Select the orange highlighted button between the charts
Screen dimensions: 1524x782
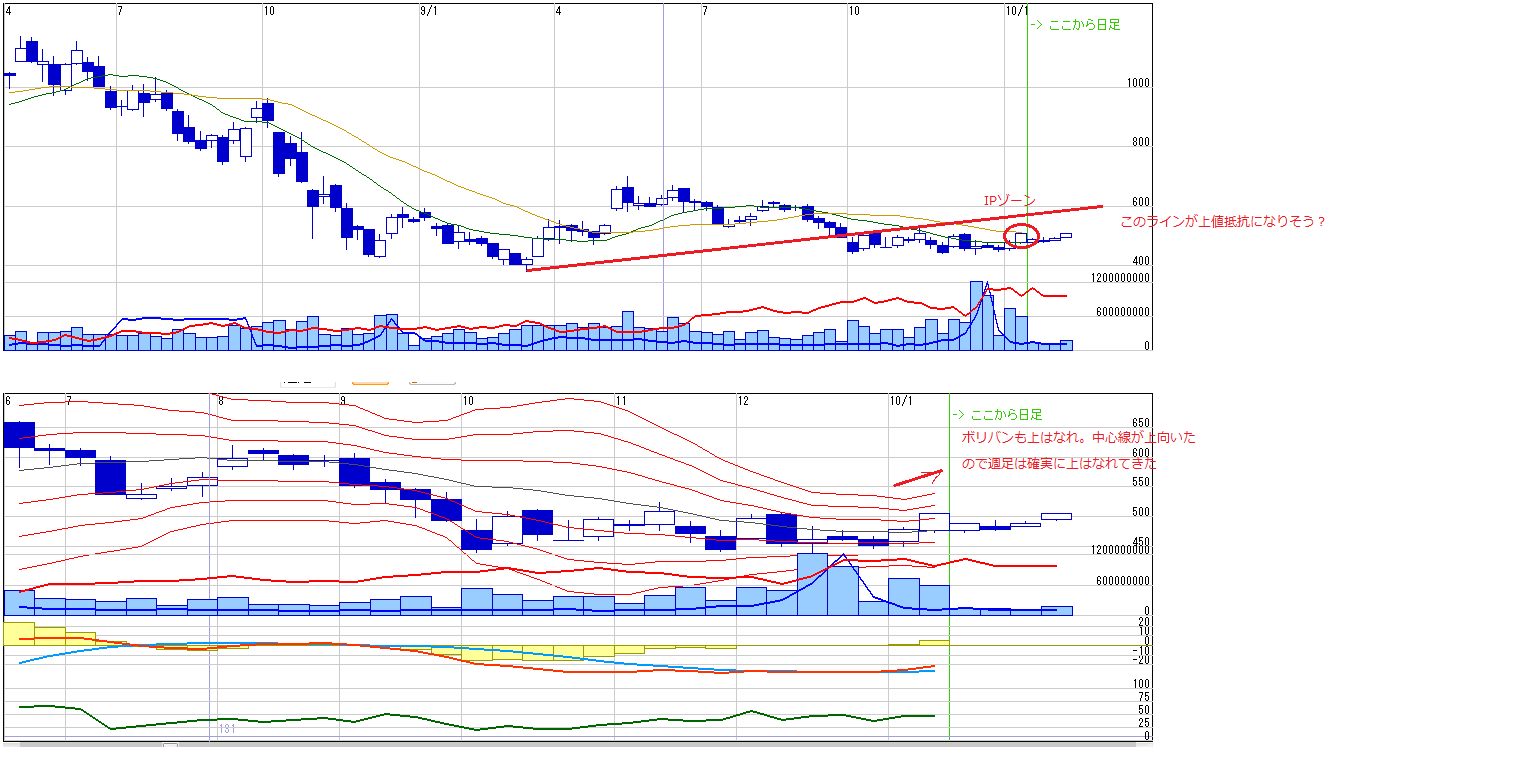click(370, 381)
